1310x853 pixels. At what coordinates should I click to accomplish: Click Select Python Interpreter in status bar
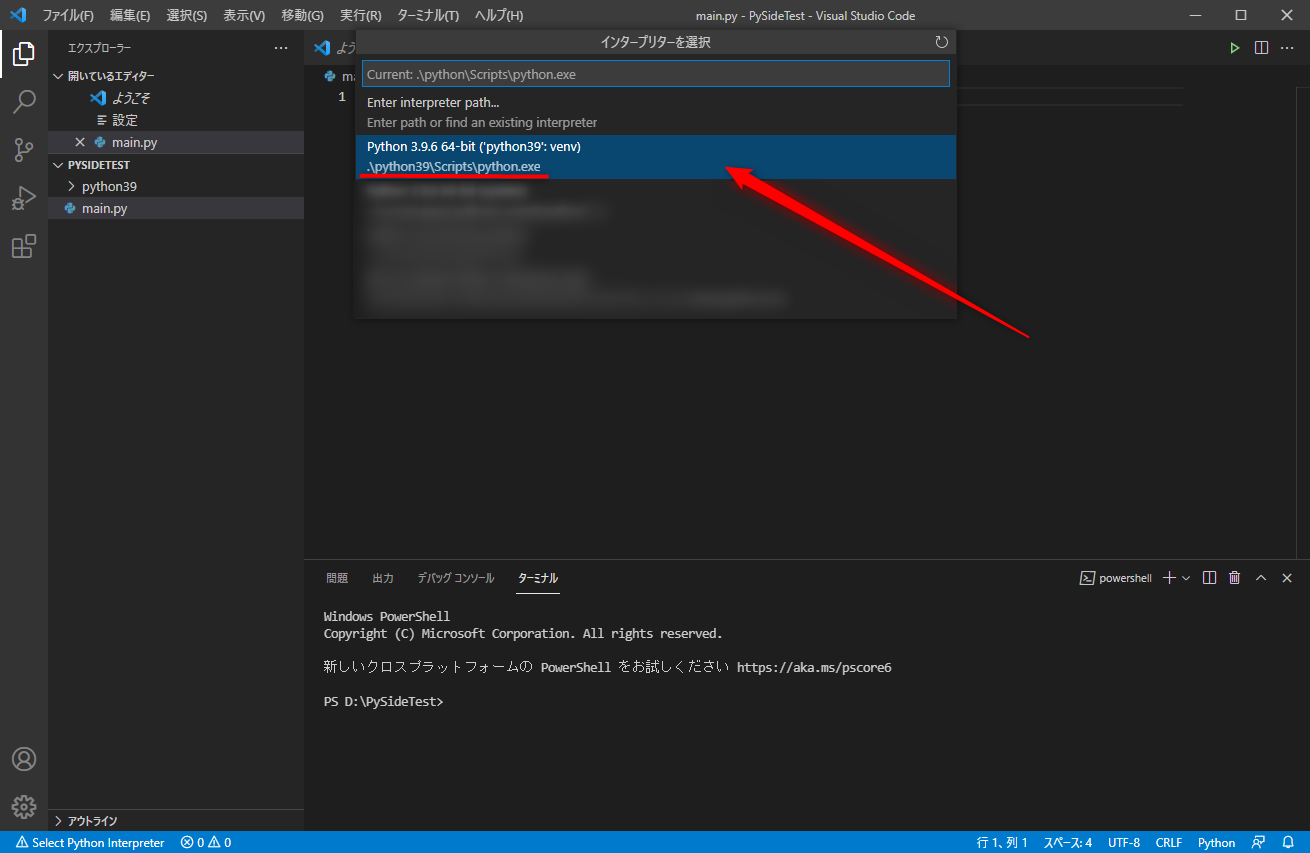(90, 842)
